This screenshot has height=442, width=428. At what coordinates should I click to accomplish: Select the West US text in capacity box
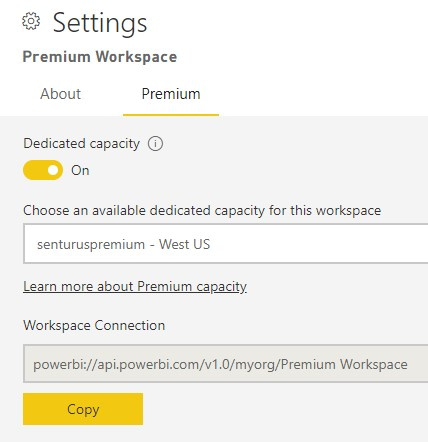pyautogui.click(x=184, y=244)
